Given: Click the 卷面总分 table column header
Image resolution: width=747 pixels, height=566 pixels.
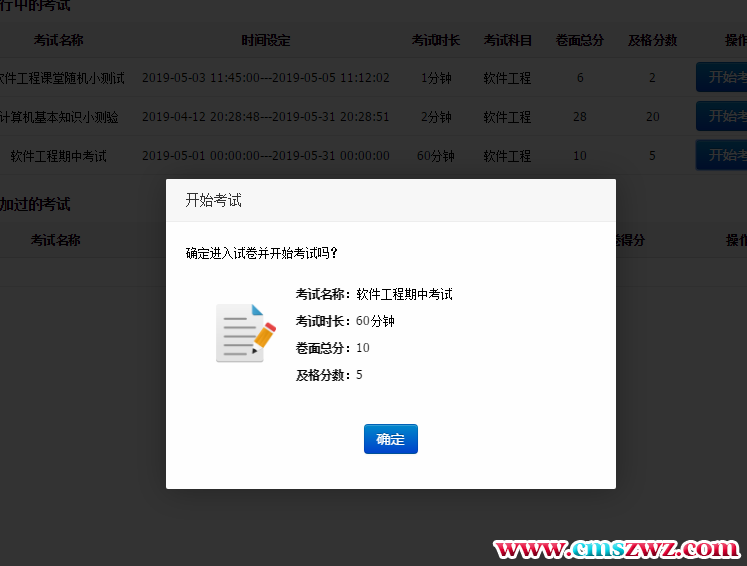Looking at the screenshot, I should [580, 40].
